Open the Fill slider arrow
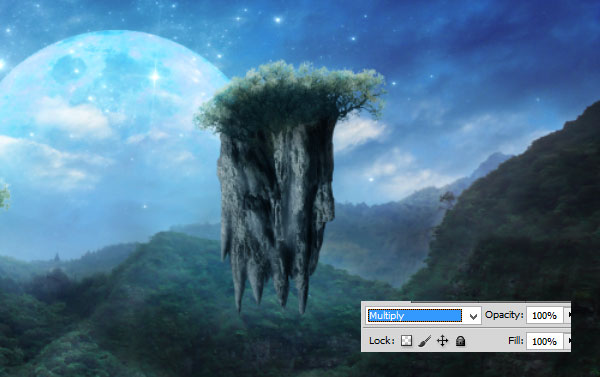The width and height of the screenshot is (600, 377). [x=569, y=341]
